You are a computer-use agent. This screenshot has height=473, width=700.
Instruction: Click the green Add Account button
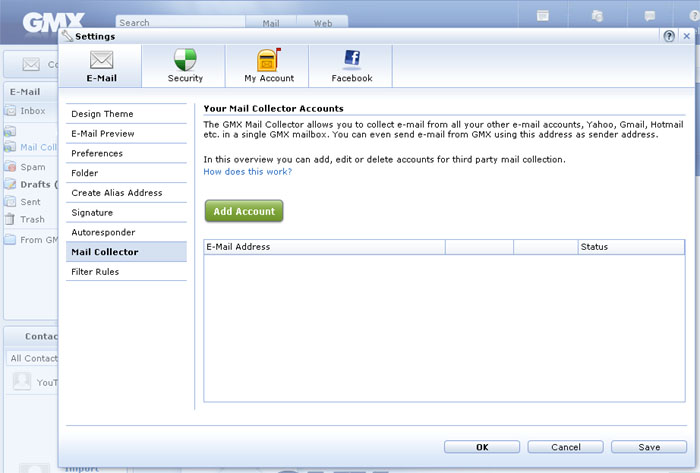244,211
